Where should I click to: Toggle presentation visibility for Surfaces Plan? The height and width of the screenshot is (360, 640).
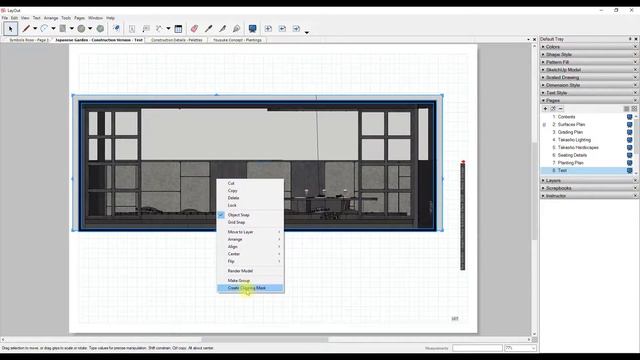pyautogui.click(x=629, y=124)
